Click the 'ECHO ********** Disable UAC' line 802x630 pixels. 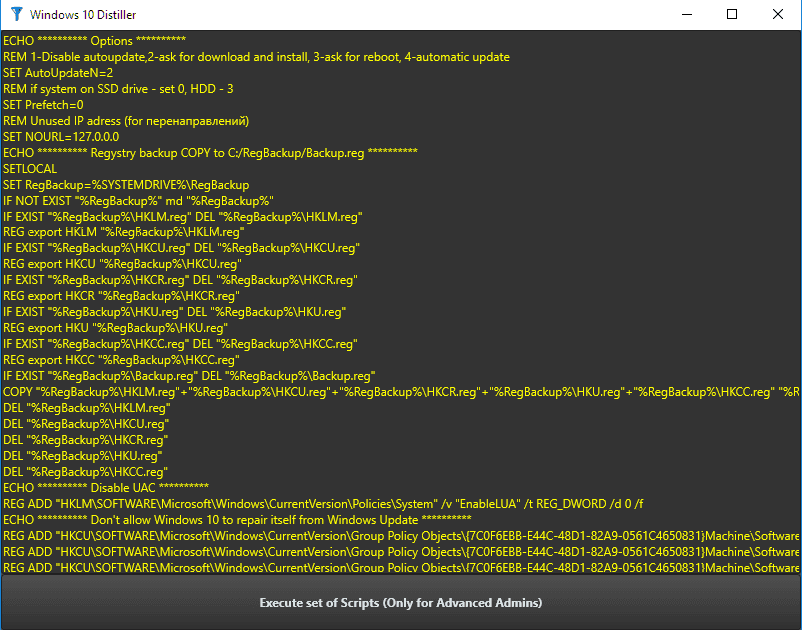[x=106, y=488]
